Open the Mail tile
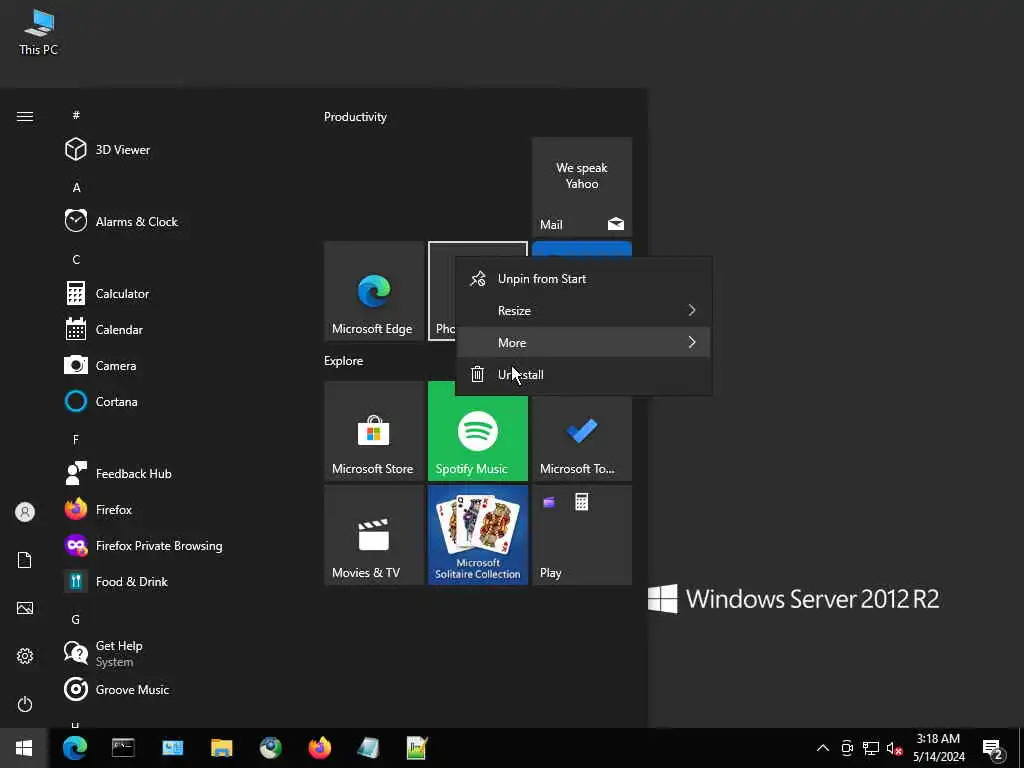The height and width of the screenshot is (768, 1024). click(x=582, y=187)
